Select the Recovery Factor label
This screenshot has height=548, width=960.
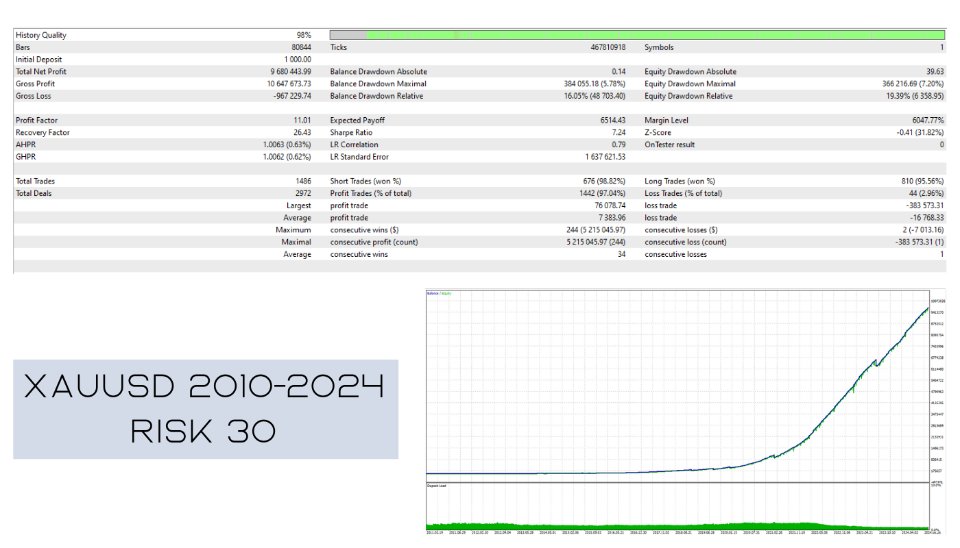[44, 132]
